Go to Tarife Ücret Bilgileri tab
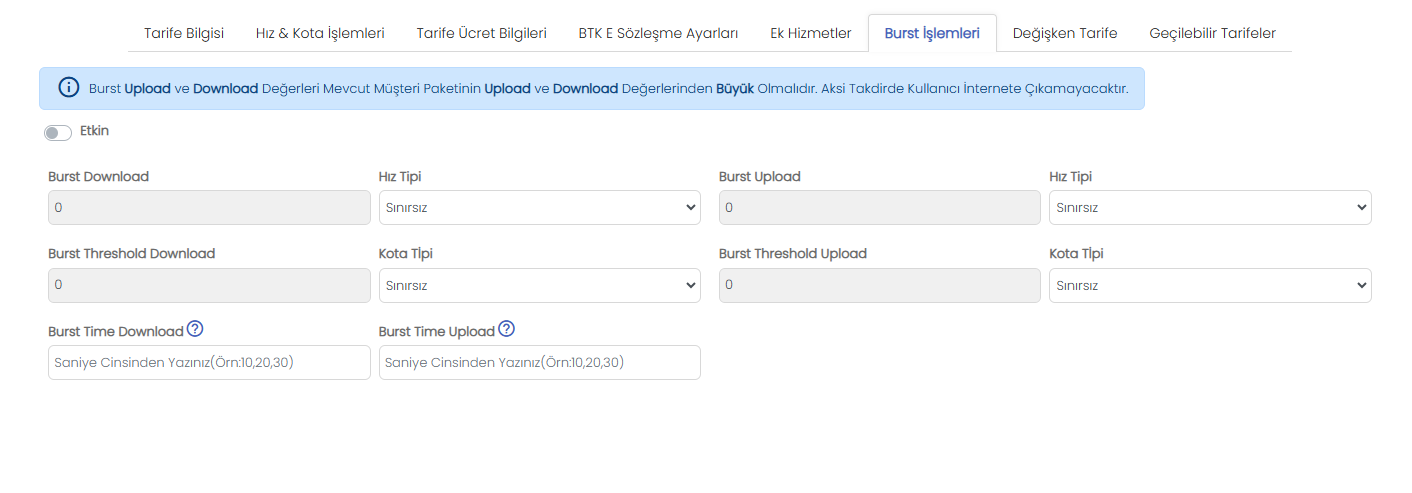1412x493 pixels. pos(481,33)
